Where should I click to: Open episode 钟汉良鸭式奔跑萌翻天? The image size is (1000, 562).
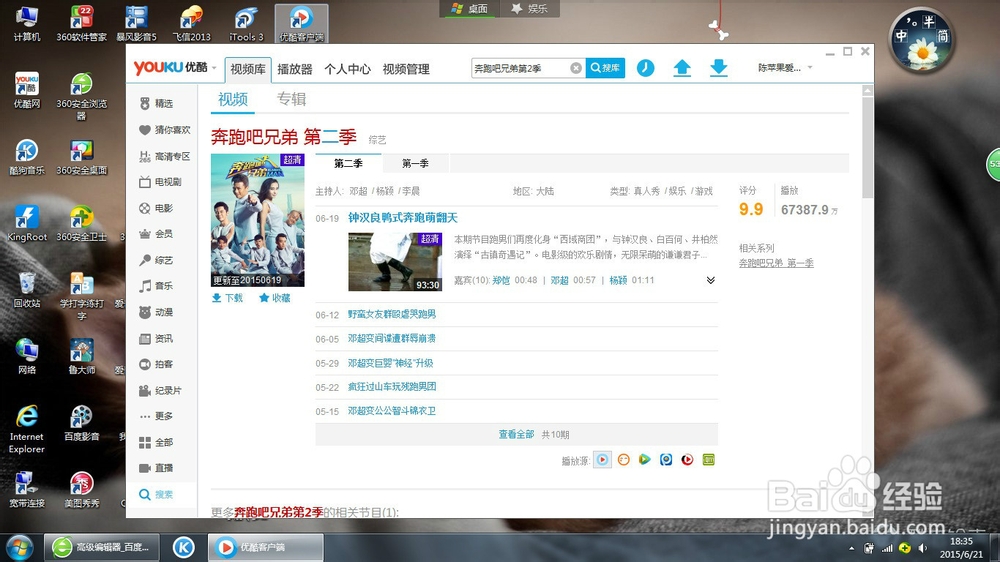(x=403, y=218)
